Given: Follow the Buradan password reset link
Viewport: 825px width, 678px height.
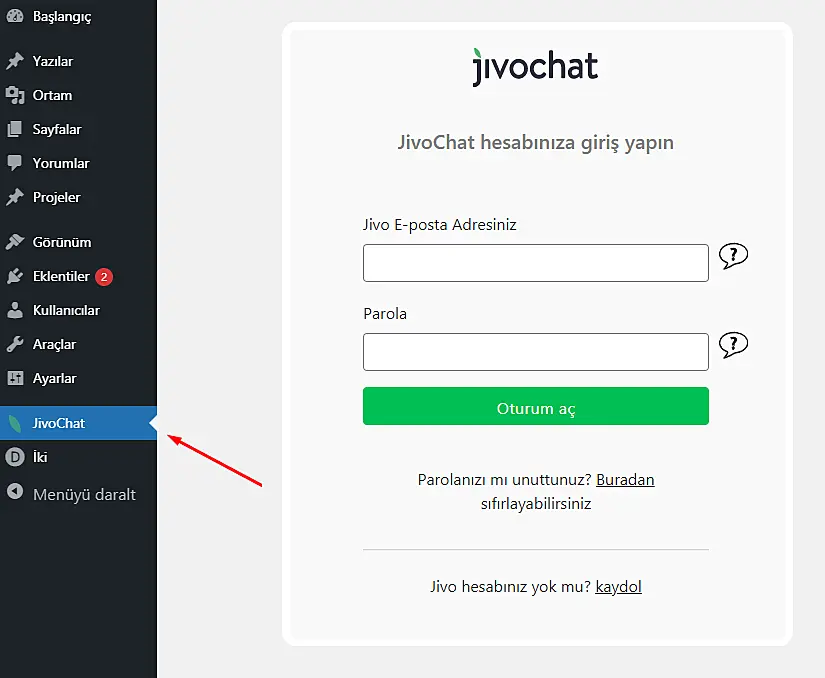Looking at the screenshot, I should point(625,480).
